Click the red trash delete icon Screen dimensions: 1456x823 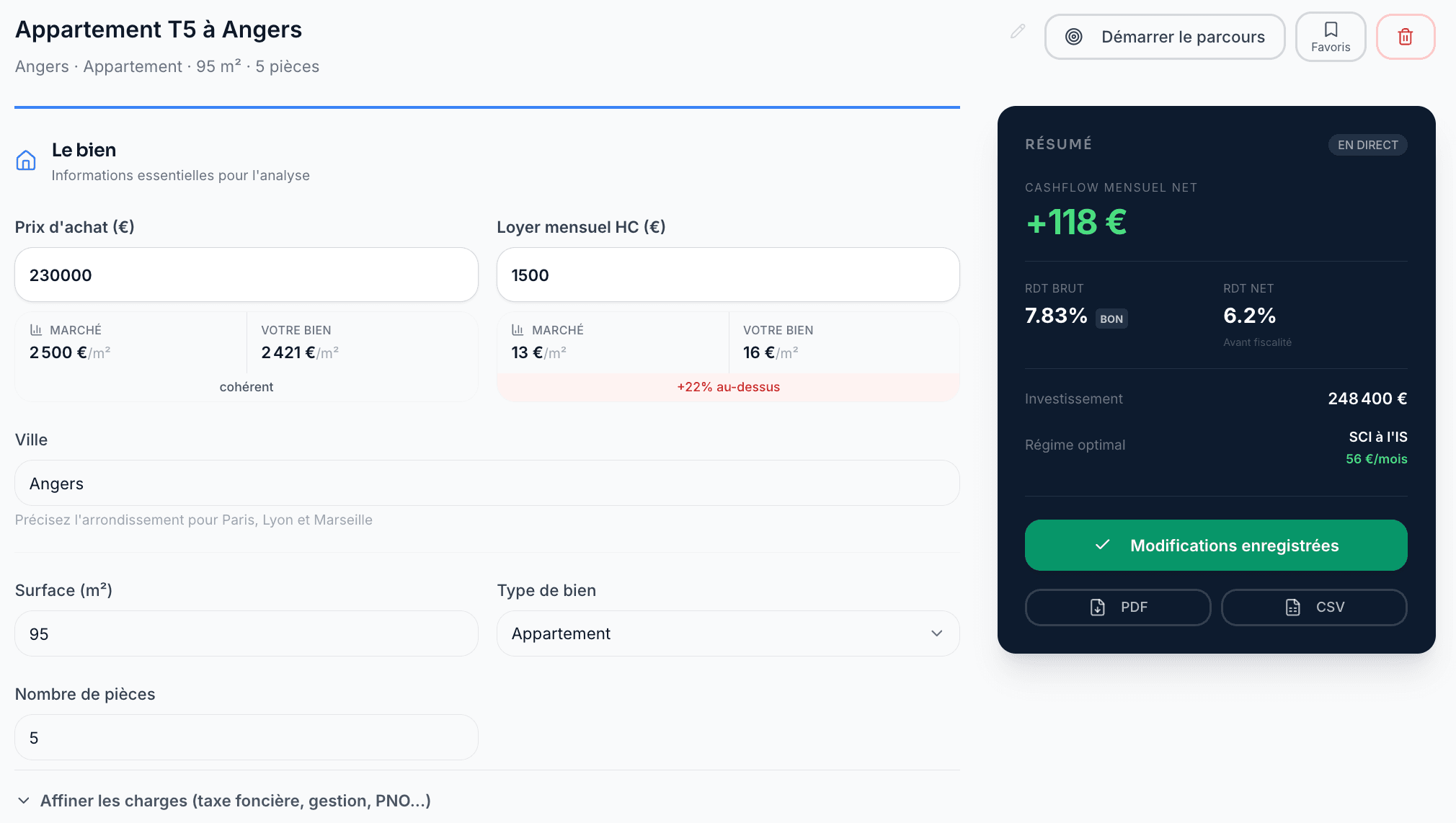pos(1405,37)
